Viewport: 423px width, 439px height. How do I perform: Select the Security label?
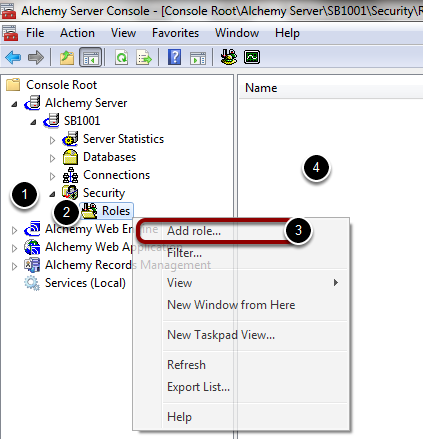[104, 193]
